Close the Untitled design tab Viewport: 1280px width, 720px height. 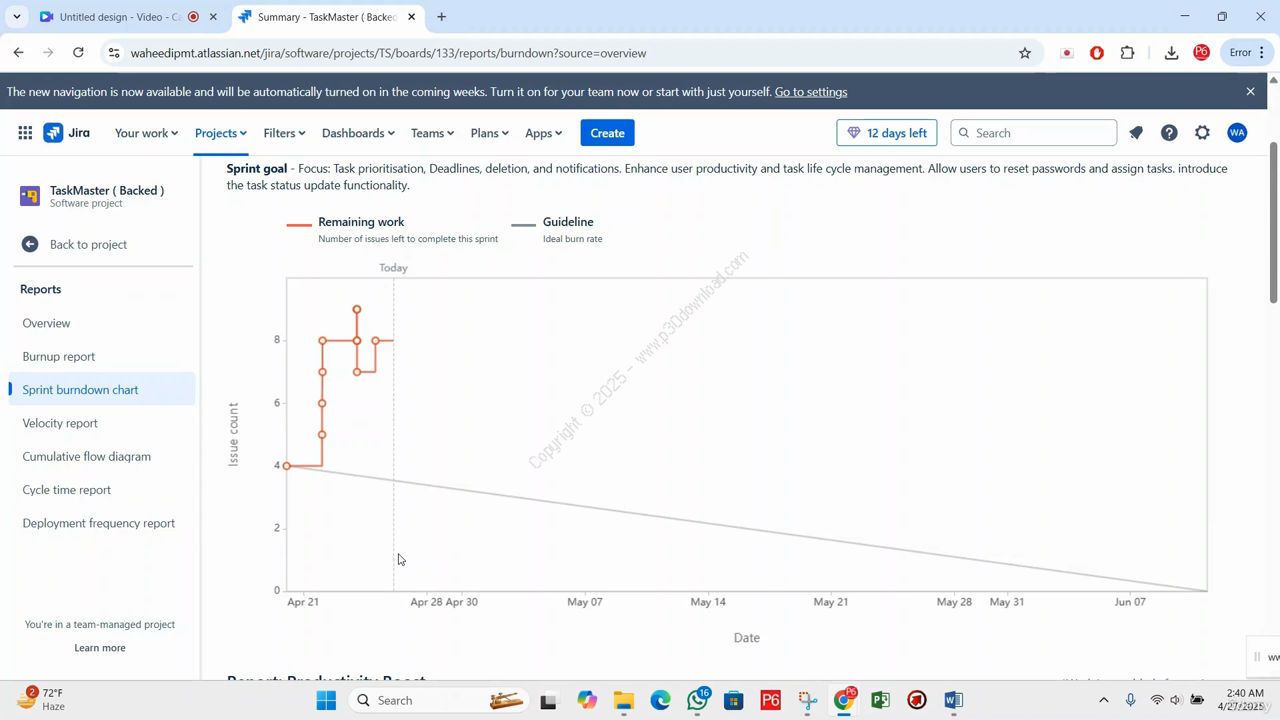click(x=213, y=17)
